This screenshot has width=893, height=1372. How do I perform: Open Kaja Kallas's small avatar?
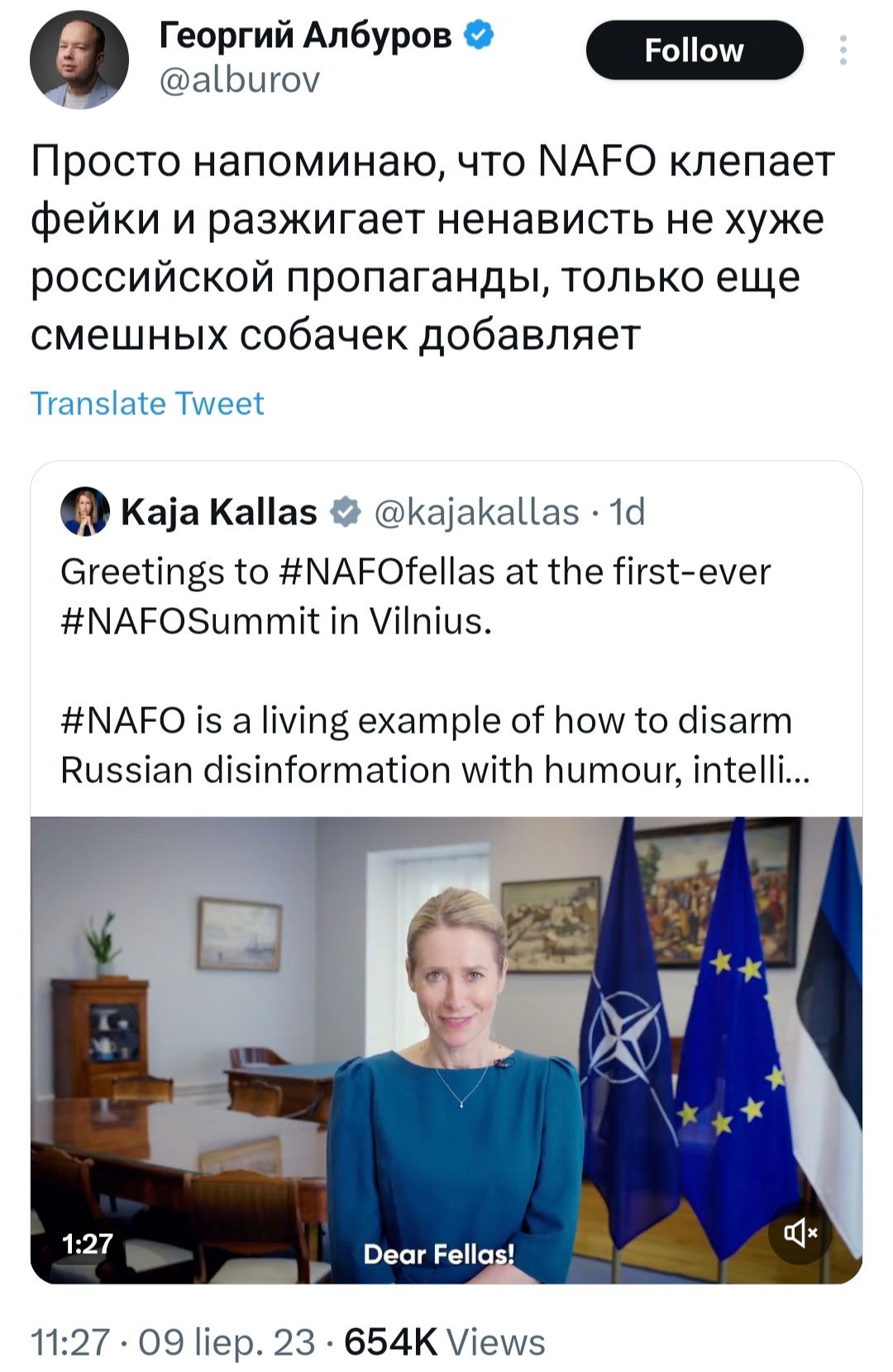(84, 512)
